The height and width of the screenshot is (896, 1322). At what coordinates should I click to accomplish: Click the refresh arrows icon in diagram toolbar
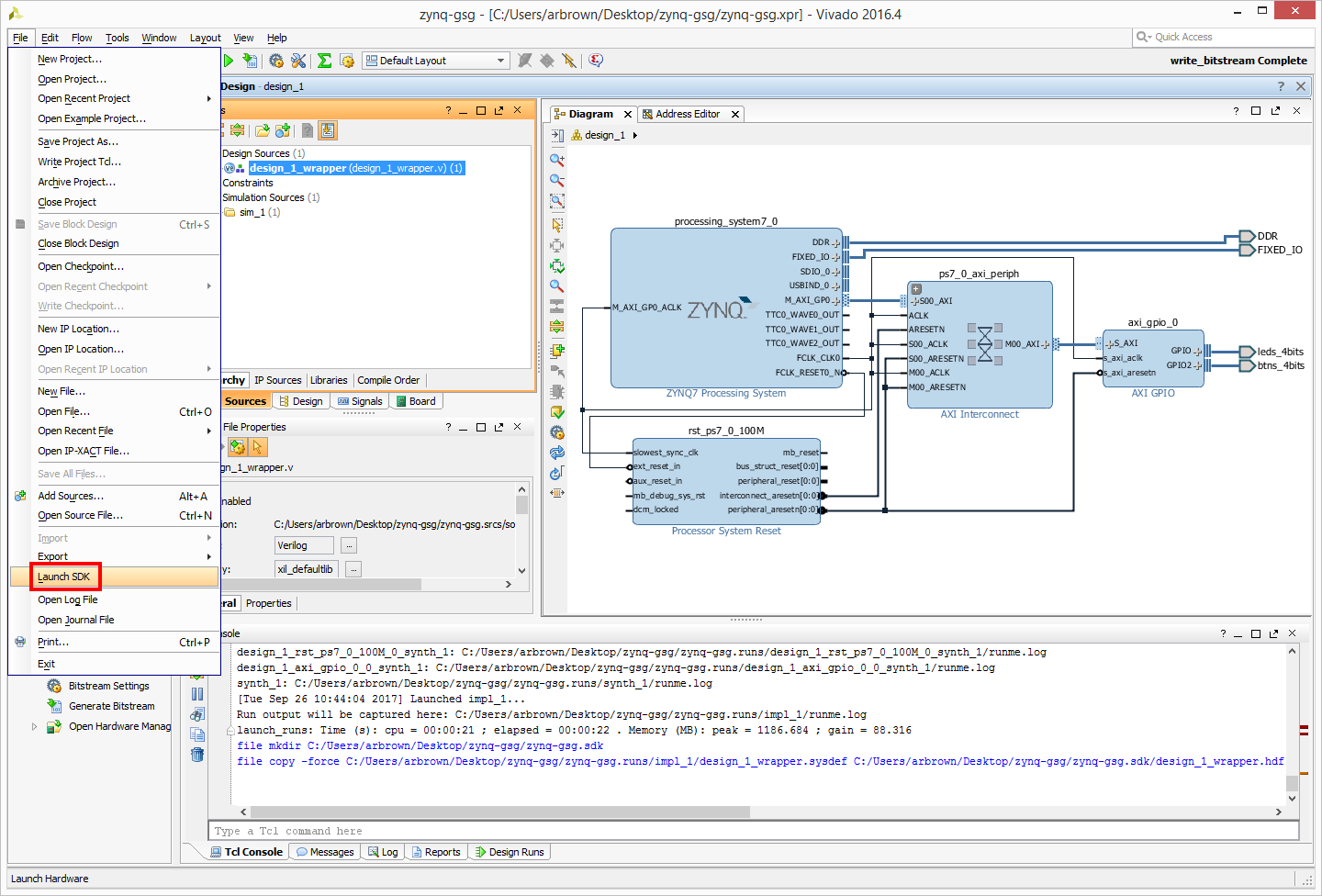pos(556,453)
